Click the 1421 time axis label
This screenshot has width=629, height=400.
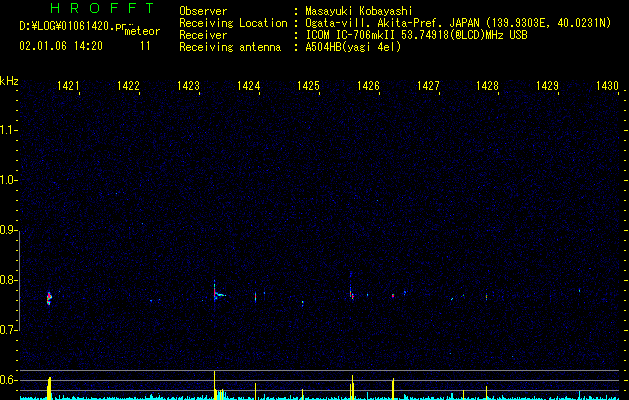(68, 86)
